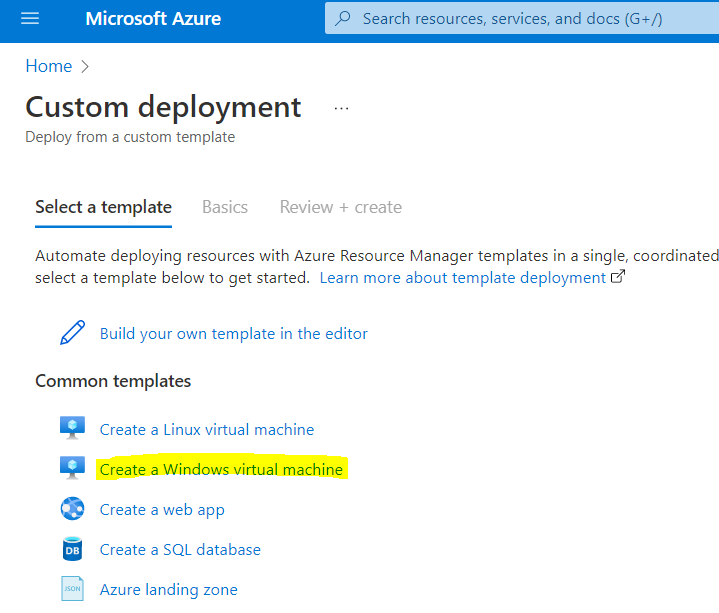Select Create a SQL database template
719x613 pixels.
coord(180,549)
